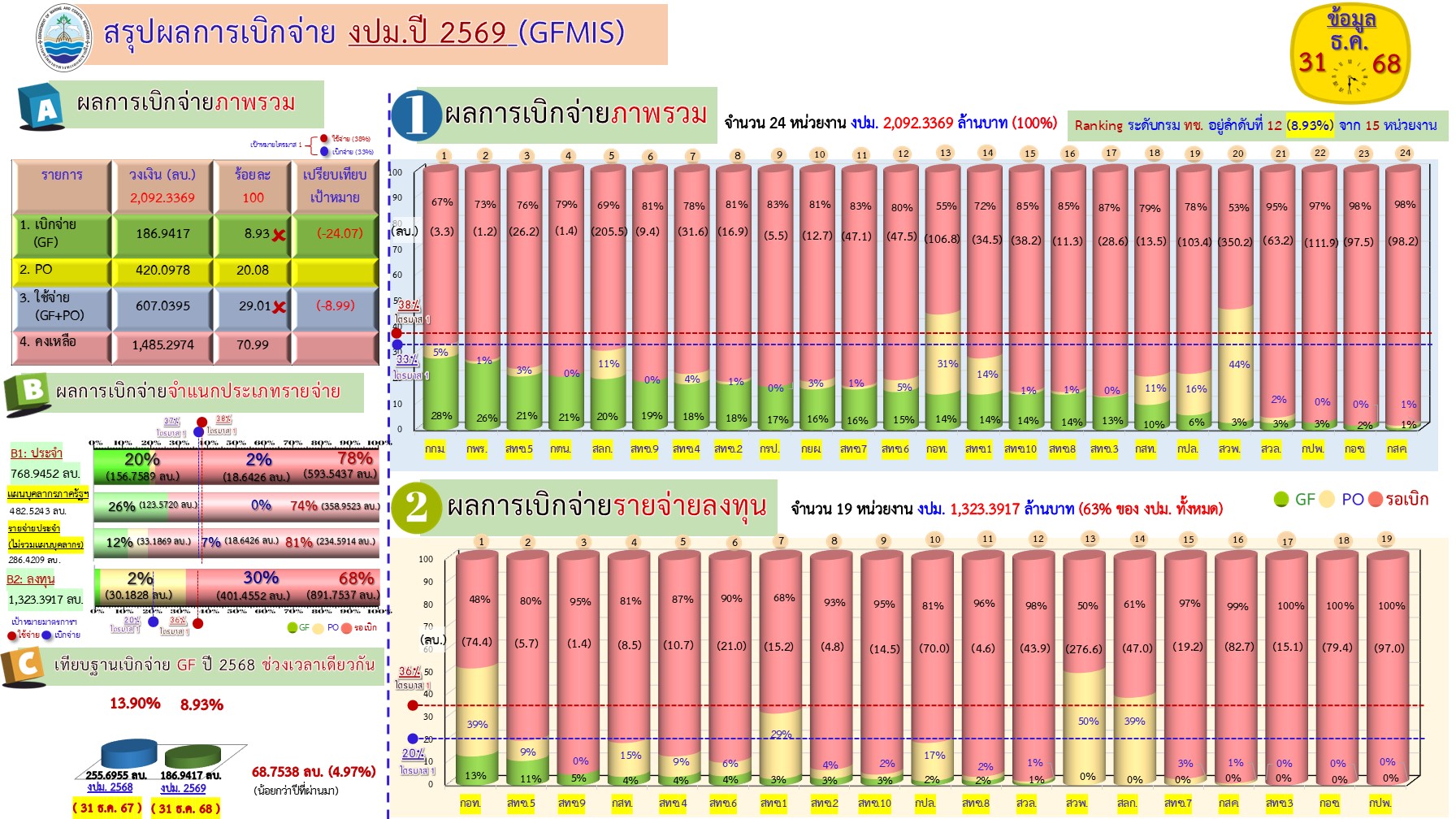Select the blue cube icon labeled A
The width and height of the screenshot is (1456, 819).
pyautogui.click(x=41, y=106)
